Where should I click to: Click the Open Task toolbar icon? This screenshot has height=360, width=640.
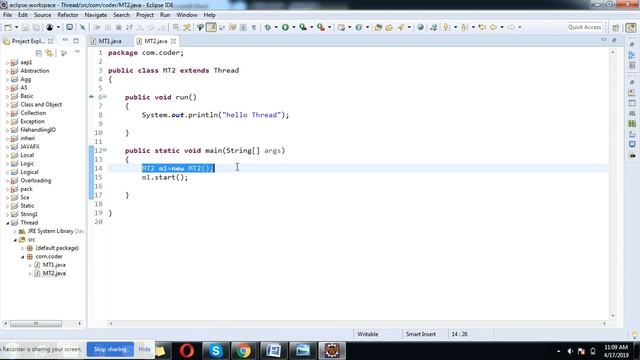389,27
